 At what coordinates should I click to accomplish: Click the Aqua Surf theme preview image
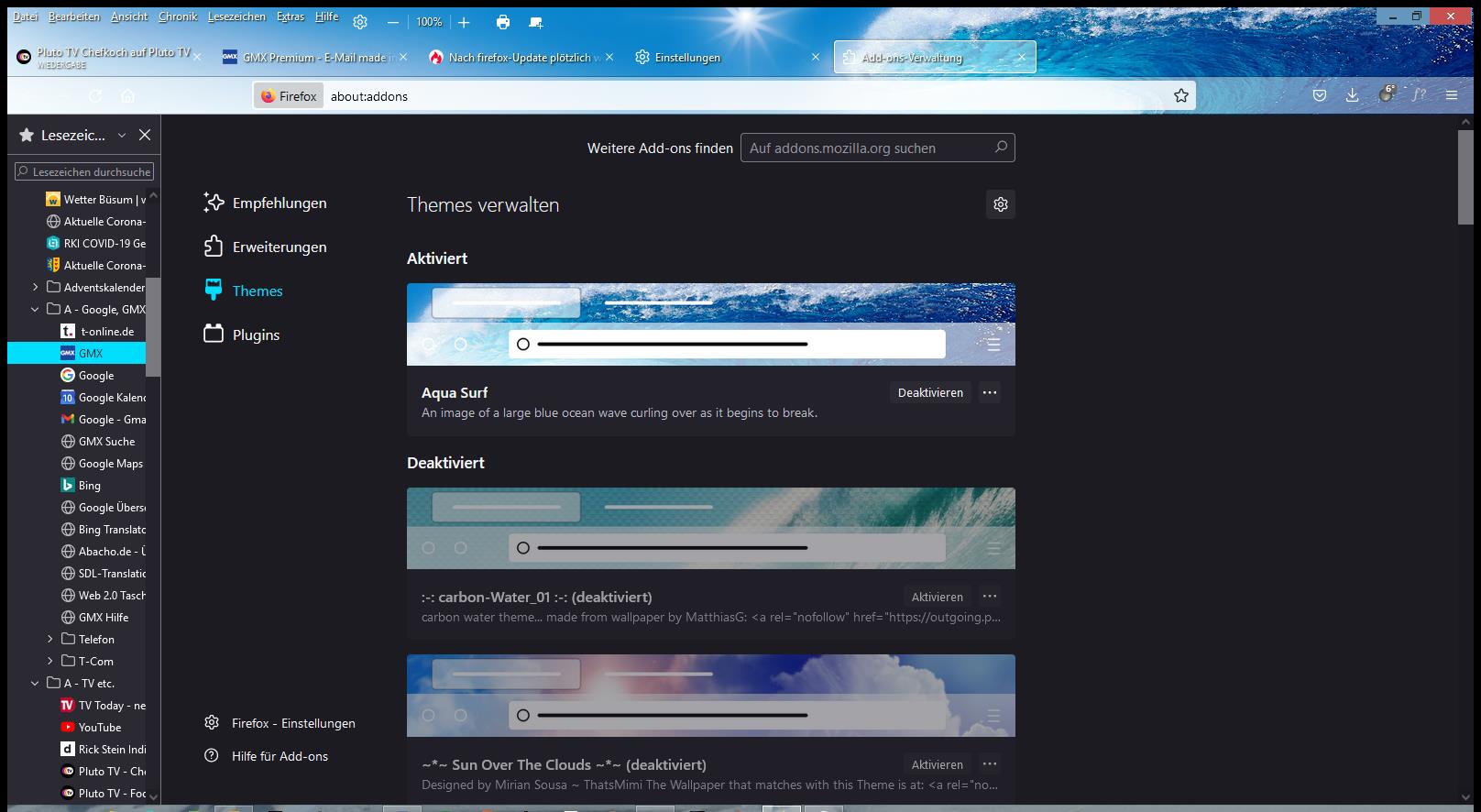pos(711,324)
